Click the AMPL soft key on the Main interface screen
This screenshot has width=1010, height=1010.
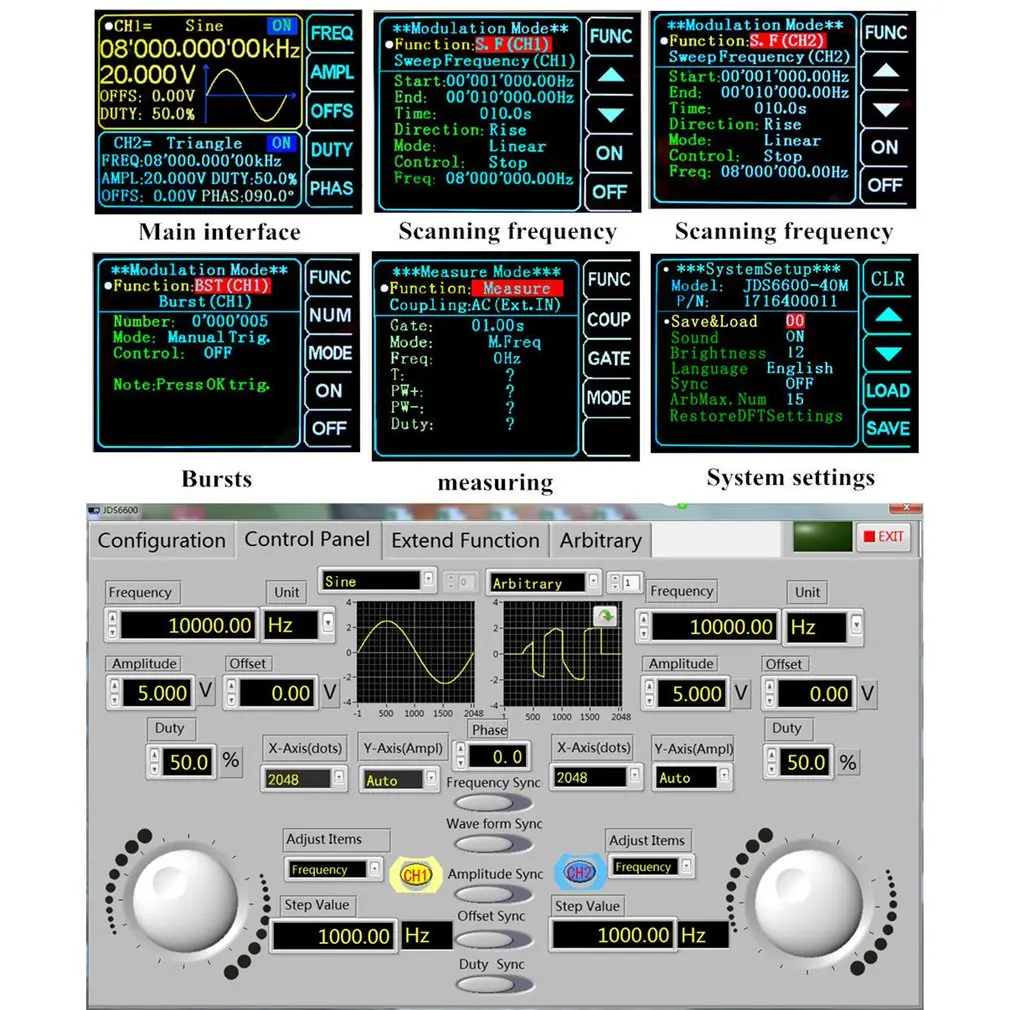click(x=332, y=71)
